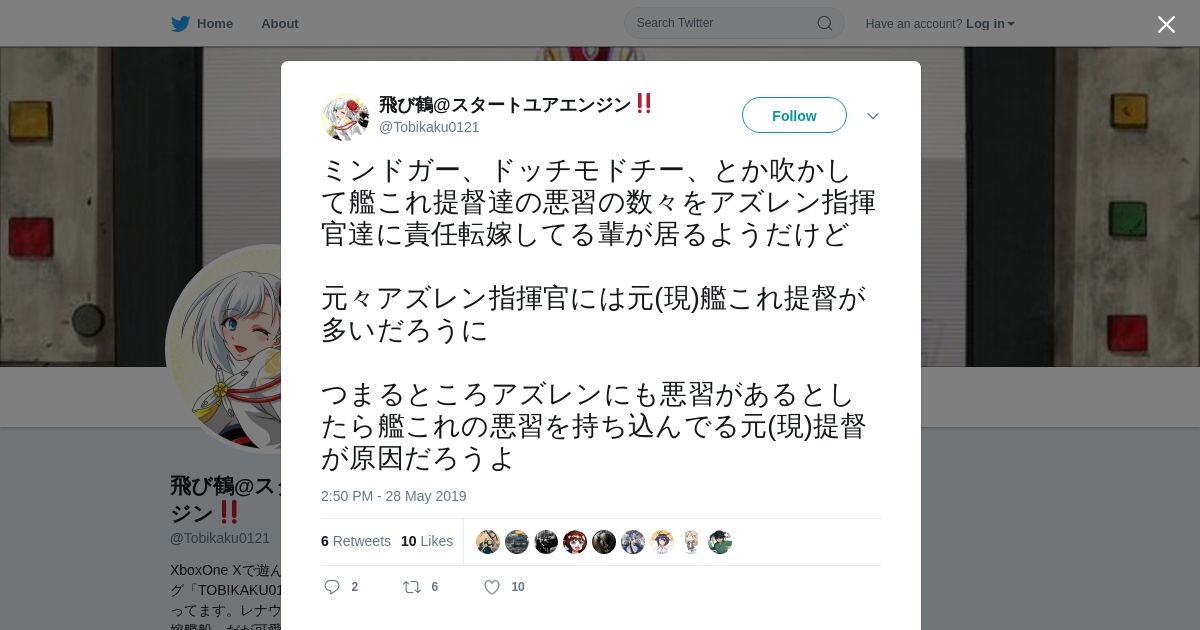The image size is (1200, 630).
Task: Close the tweet overlay with X
Action: click(1166, 24)
